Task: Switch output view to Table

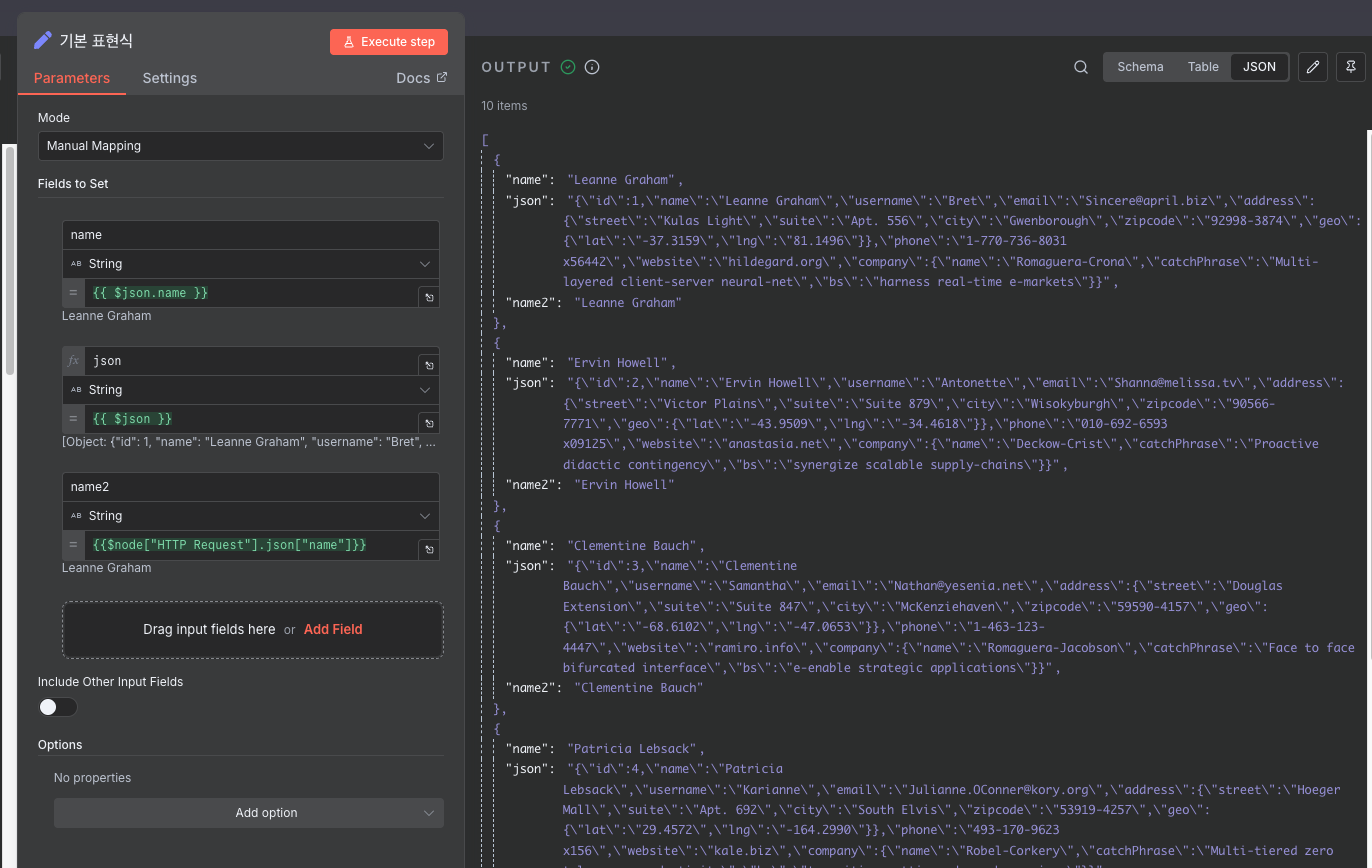Action: (1203, 67)
